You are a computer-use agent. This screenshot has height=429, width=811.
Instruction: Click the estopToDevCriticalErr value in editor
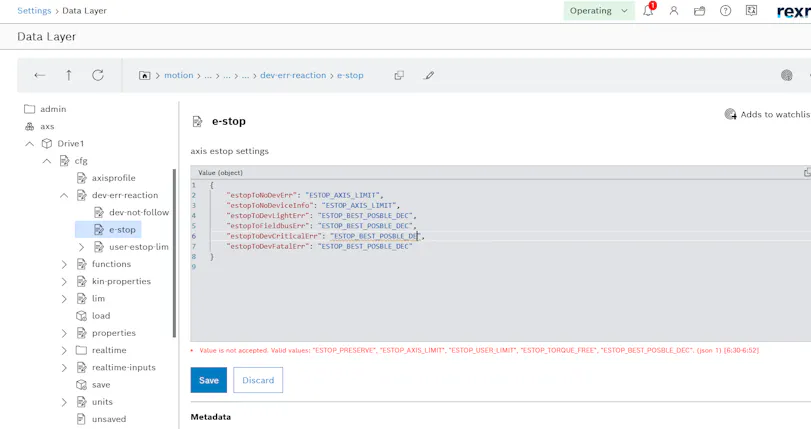tap(377, 236)
